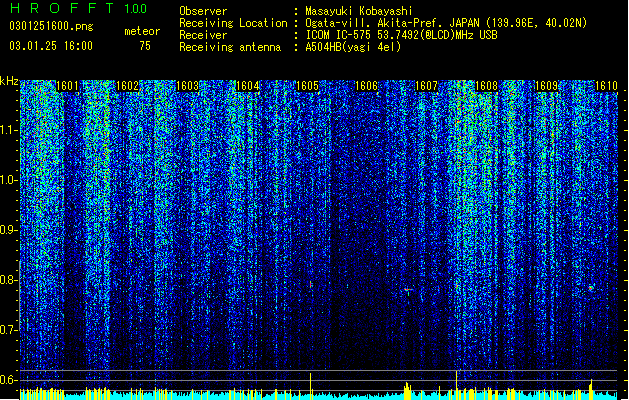Click the 1604 time marker
The image size is (629, 400).
[x=247, y=86]
